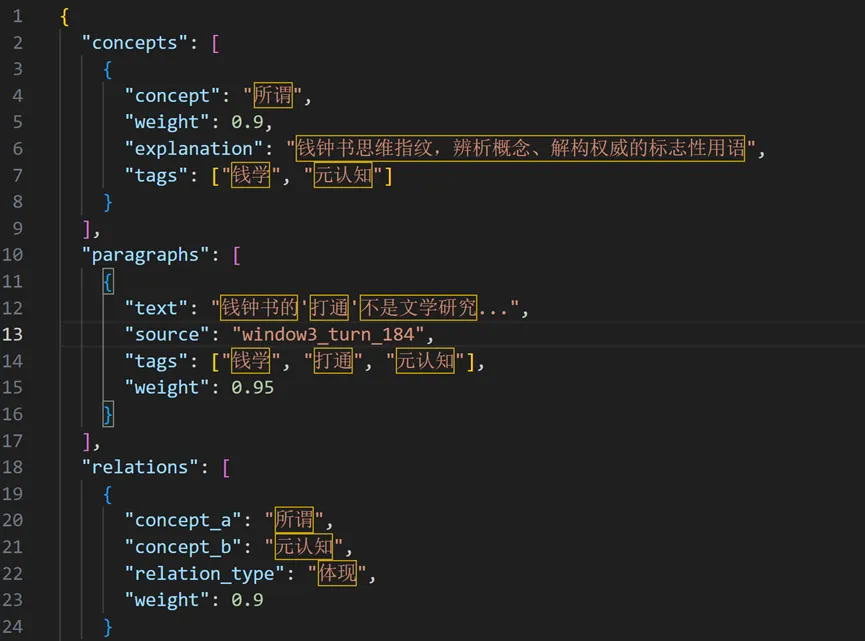Click the "window3_turn_184" string value
Screen dimensions: 865x641
click(x=328, y=335)
